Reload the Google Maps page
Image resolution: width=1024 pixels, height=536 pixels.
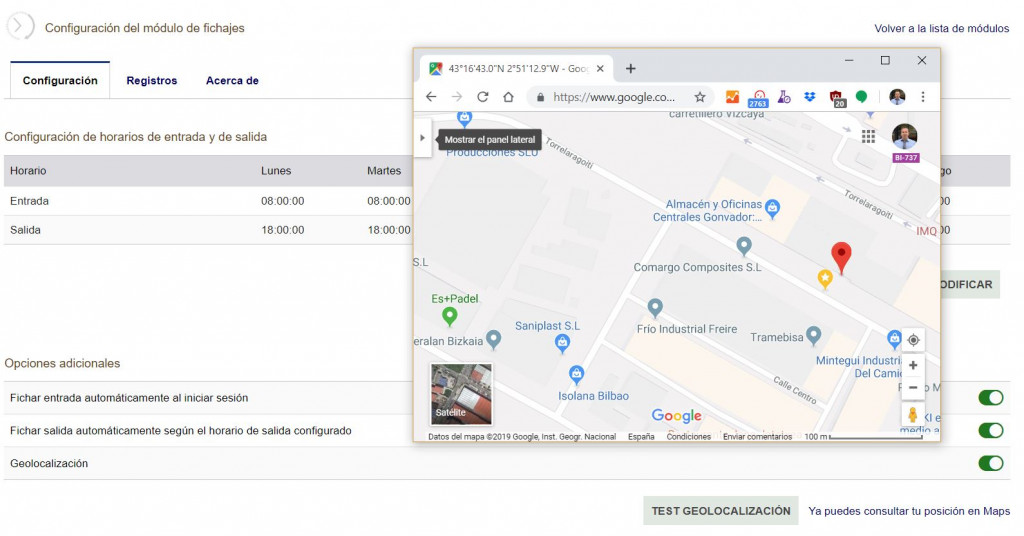click(482, 97)
